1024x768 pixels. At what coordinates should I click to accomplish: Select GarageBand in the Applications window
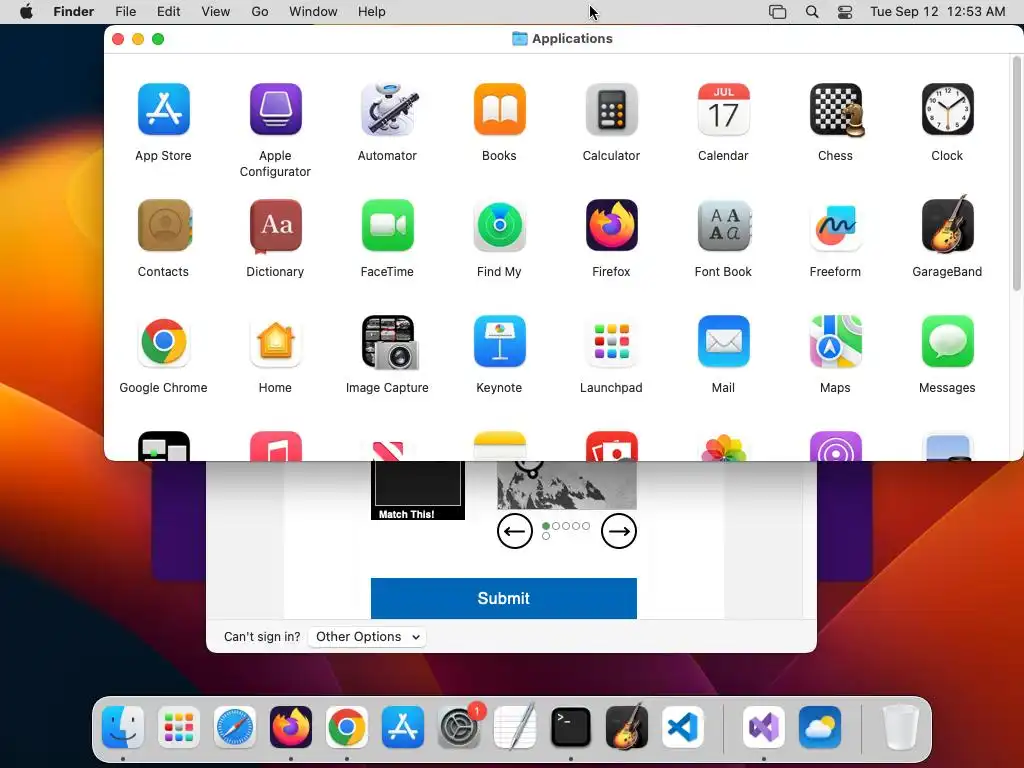coord(947,224)
